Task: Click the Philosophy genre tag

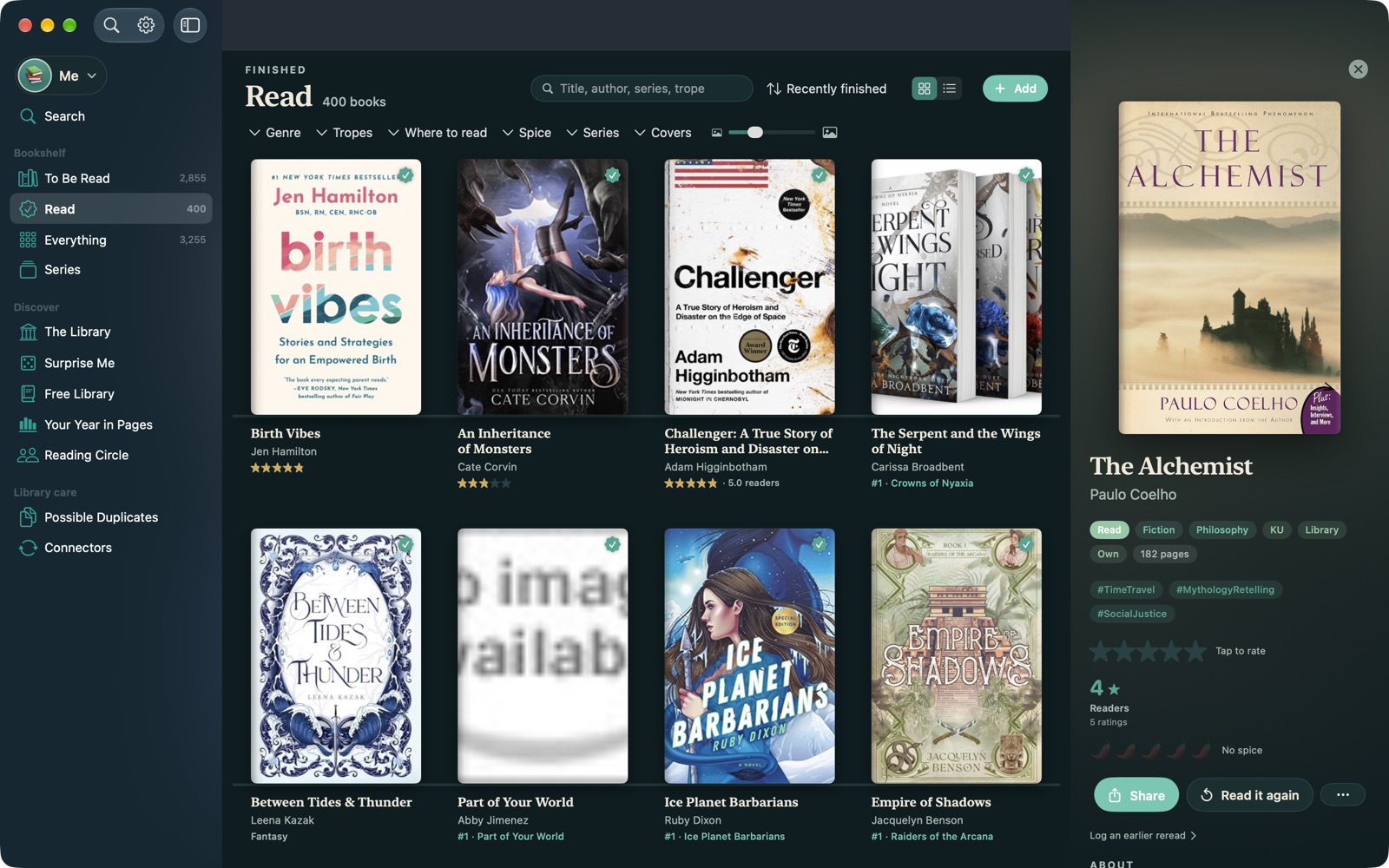Action: click(x=1221, y=529)
